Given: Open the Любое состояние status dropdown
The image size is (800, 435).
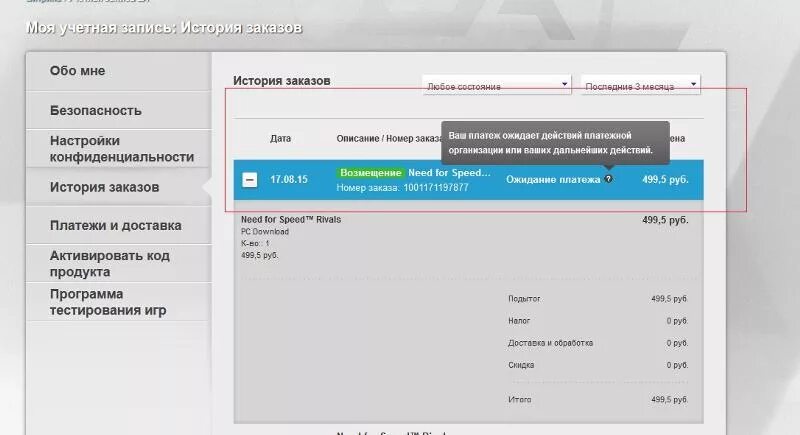Looking at the screenshot, I should (x=496, y=85).
